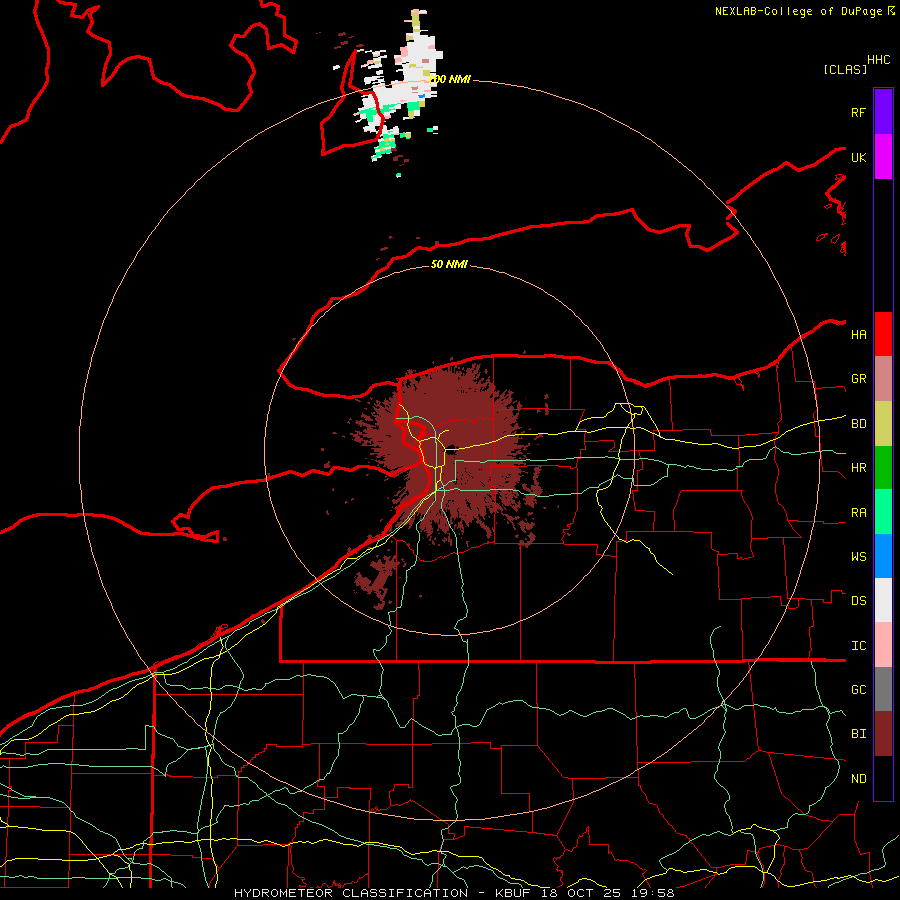Click the DS white legend swatch

883,600
